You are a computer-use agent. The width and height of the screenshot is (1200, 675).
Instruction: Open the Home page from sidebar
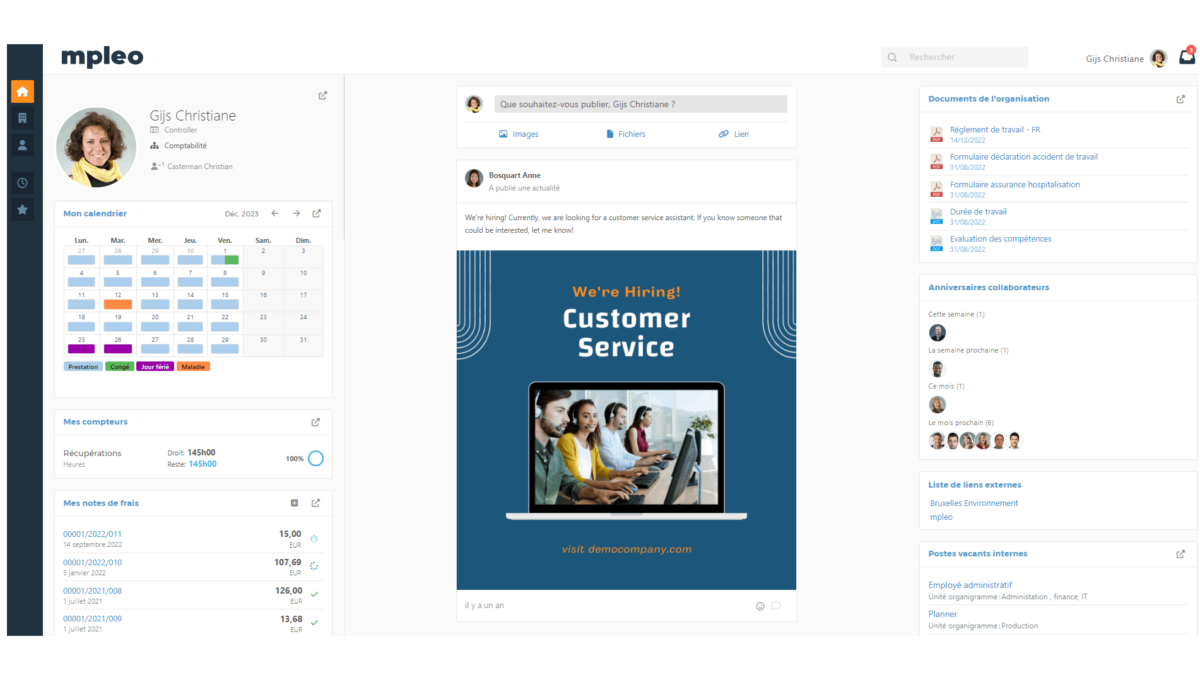(x=22, y=92)
